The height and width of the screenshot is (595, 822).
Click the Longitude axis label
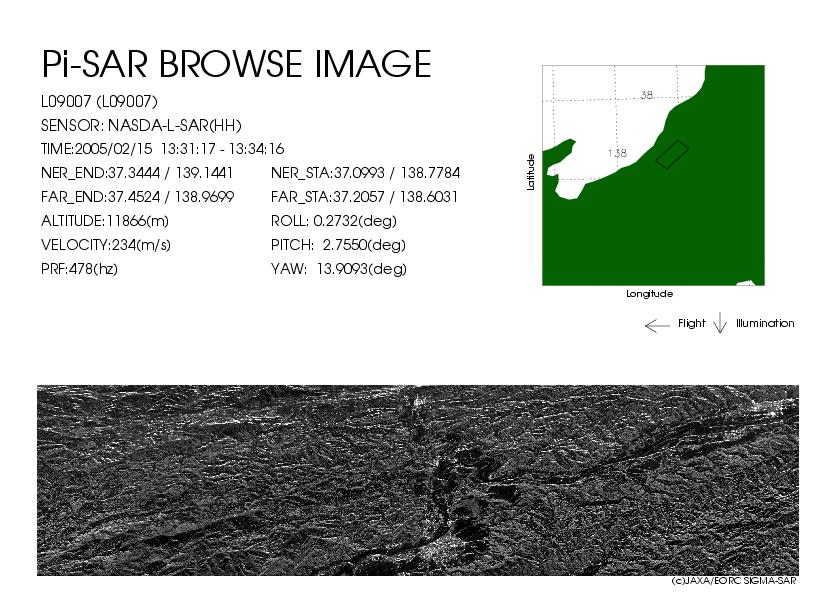click(650, 294)
